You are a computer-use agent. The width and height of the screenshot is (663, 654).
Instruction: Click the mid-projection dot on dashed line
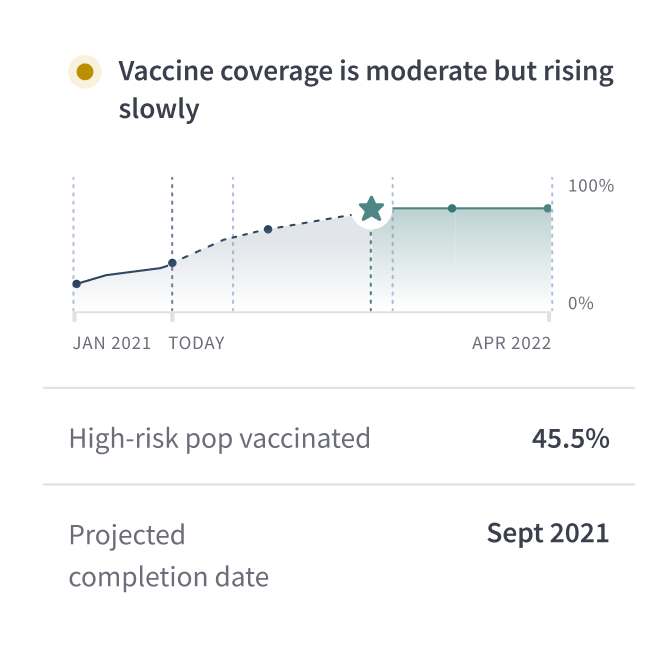point(268,229)
